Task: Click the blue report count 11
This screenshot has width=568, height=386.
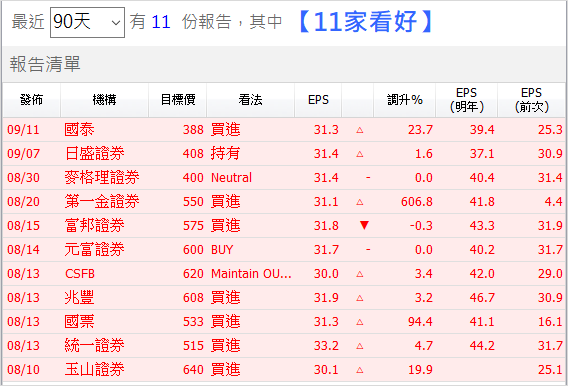Action: pos(161,22)
